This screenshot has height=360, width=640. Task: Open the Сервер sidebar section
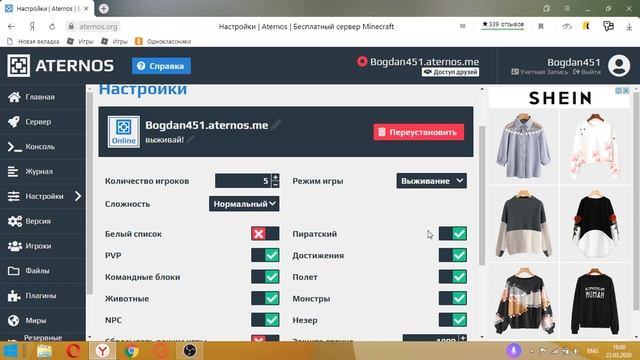coord(43,122)
